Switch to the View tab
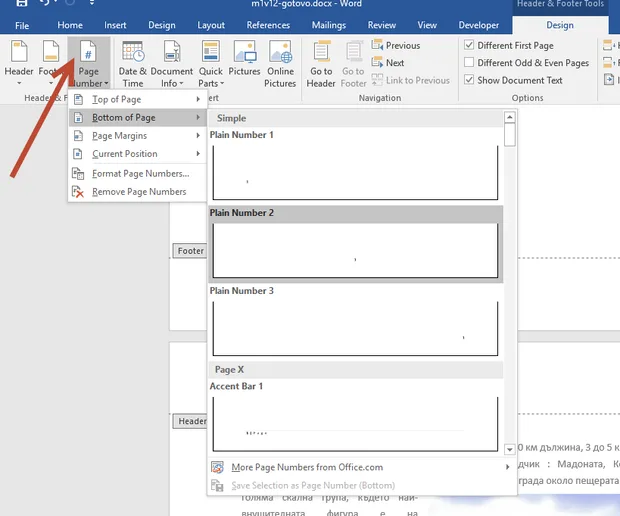This screenshot has height=516, width=620. [427, 25]
